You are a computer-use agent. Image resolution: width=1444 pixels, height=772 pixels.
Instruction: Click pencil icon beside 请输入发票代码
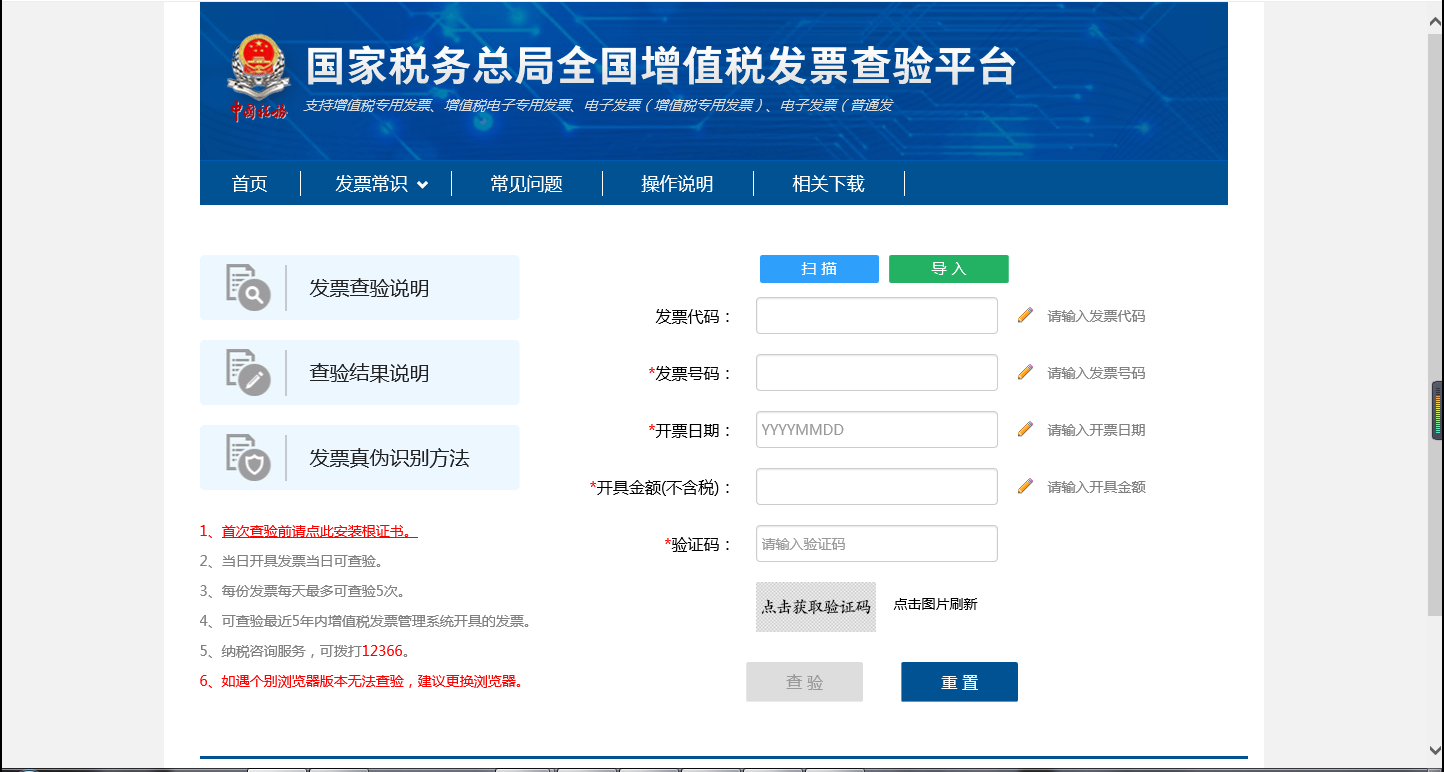[x=1025, y=315]
